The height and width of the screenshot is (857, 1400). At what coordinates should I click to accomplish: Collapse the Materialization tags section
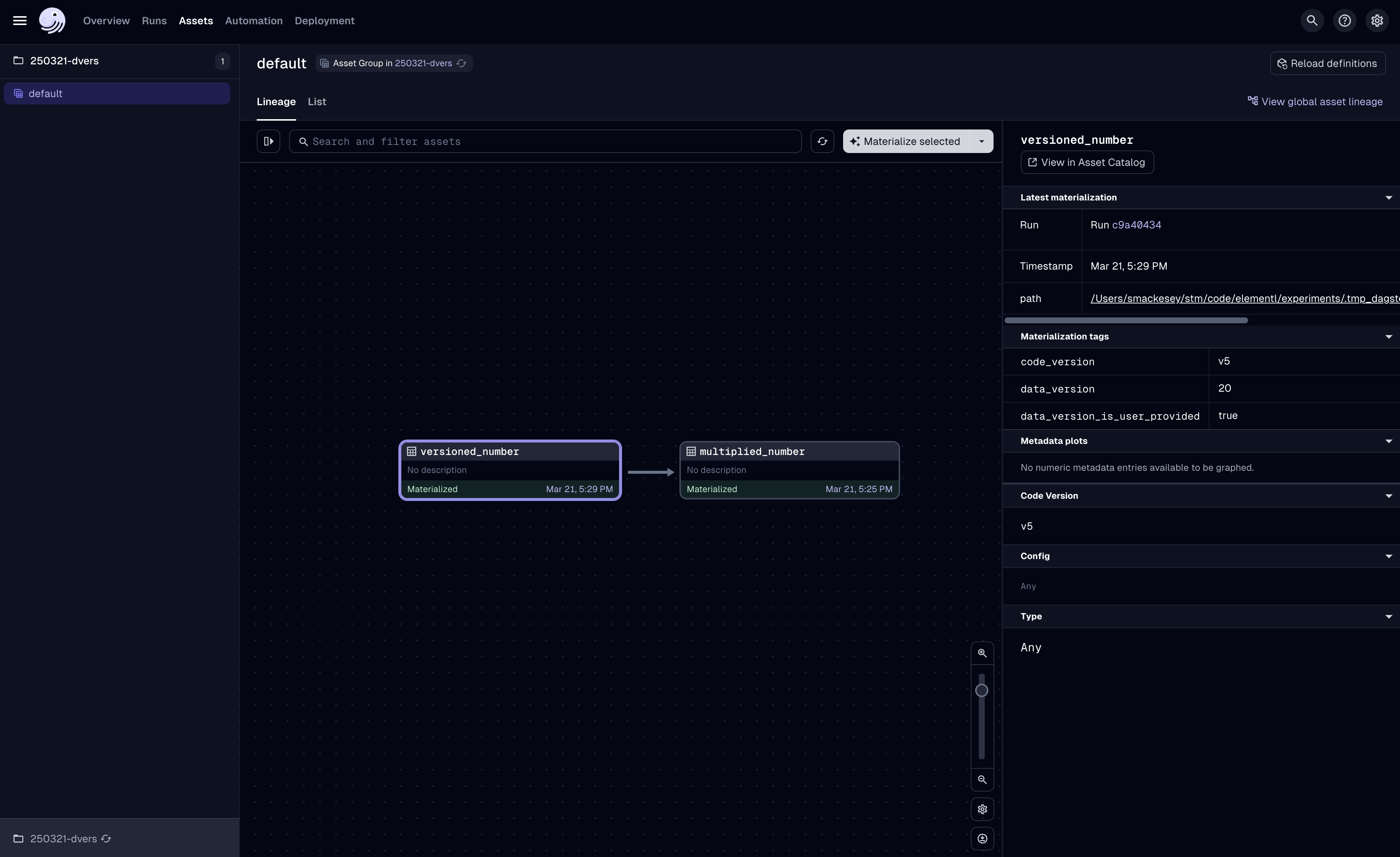[1389, 337]
